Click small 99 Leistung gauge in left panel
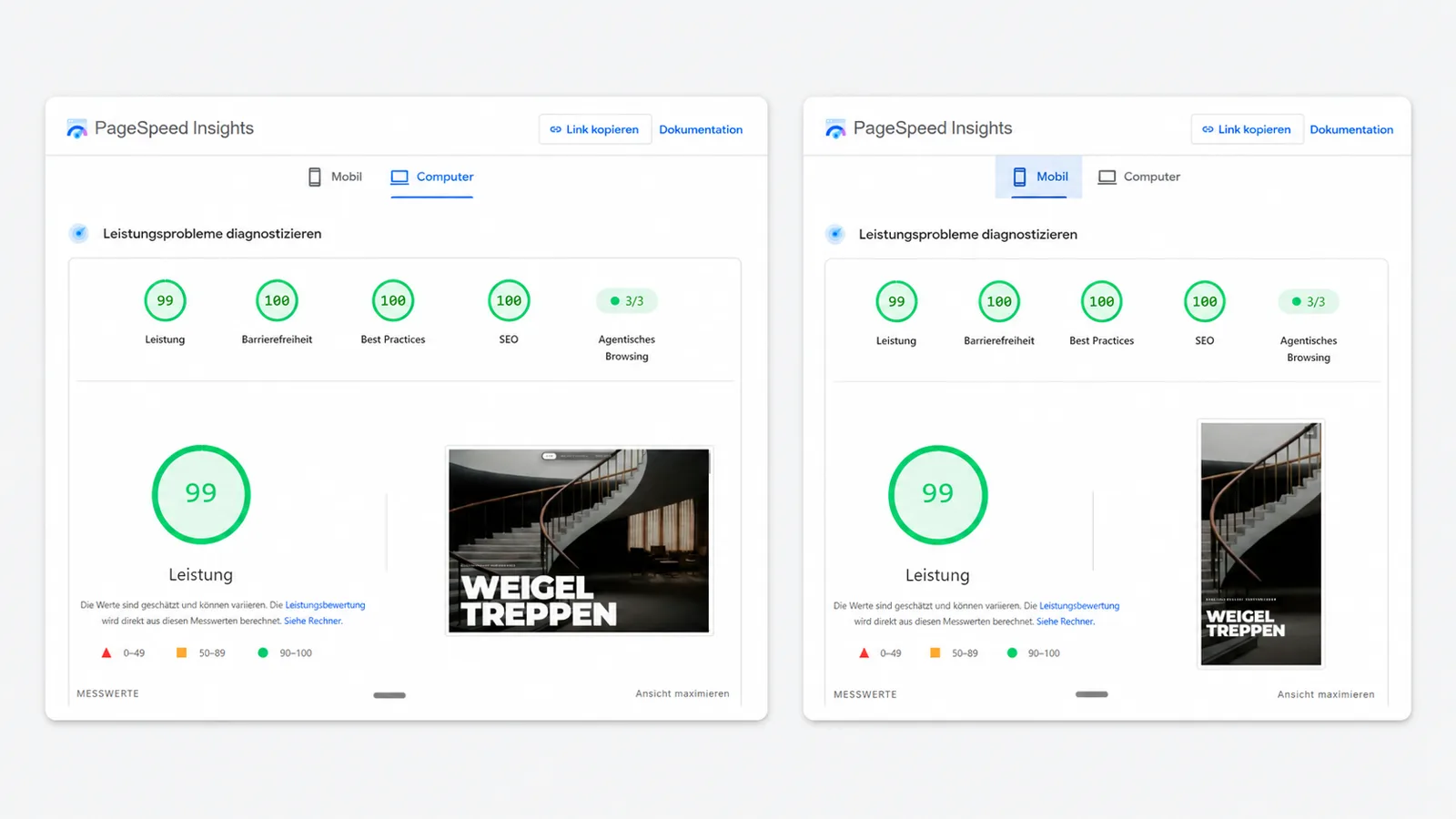 click(165, 301)
